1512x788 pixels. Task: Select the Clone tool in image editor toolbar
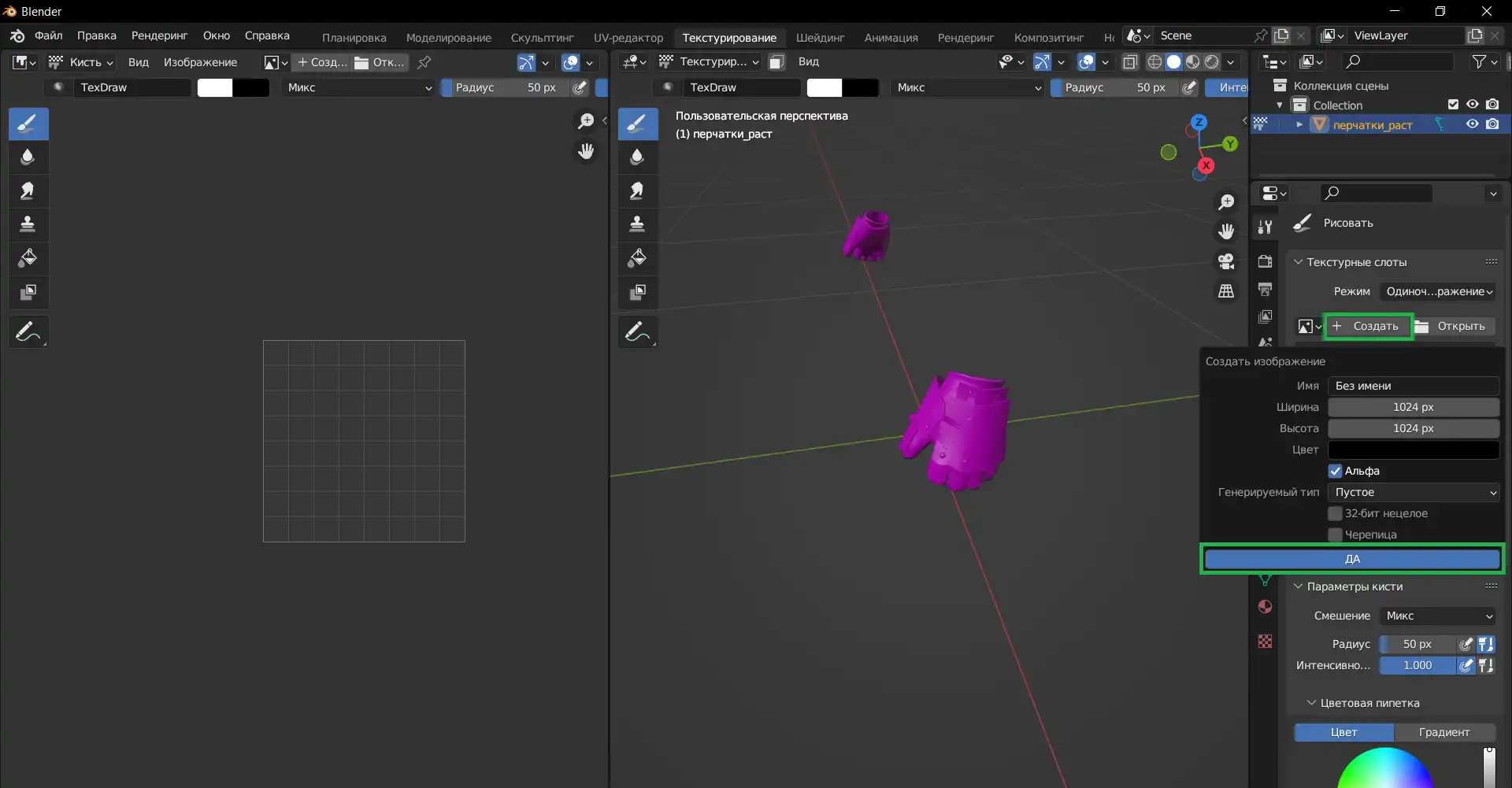[28, 224]
